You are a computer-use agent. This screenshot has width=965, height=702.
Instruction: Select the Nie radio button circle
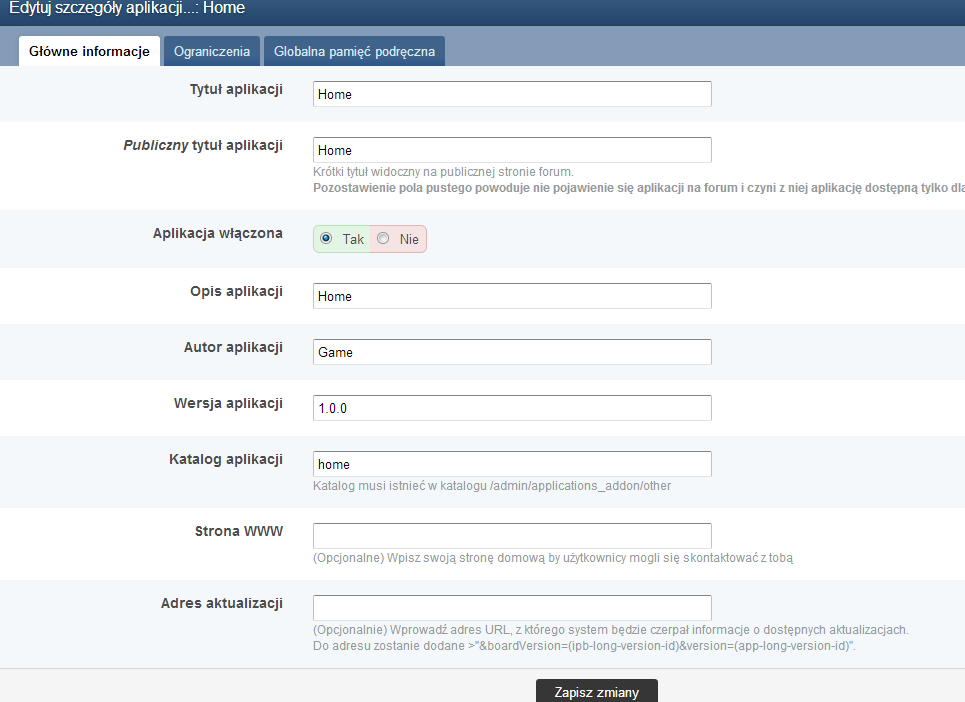tap(383, 239)
